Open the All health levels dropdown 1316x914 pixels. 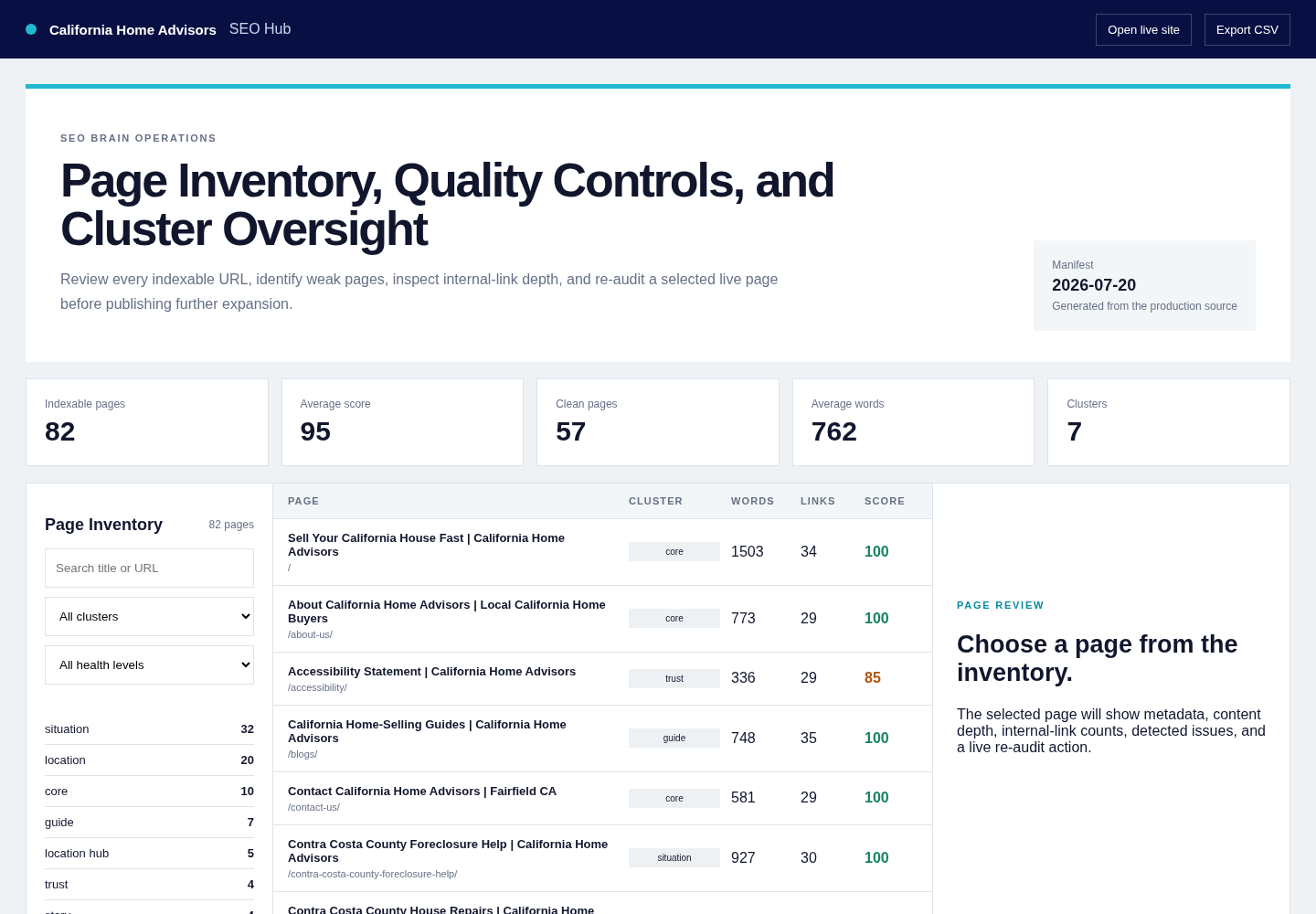[x=149, y=664]
